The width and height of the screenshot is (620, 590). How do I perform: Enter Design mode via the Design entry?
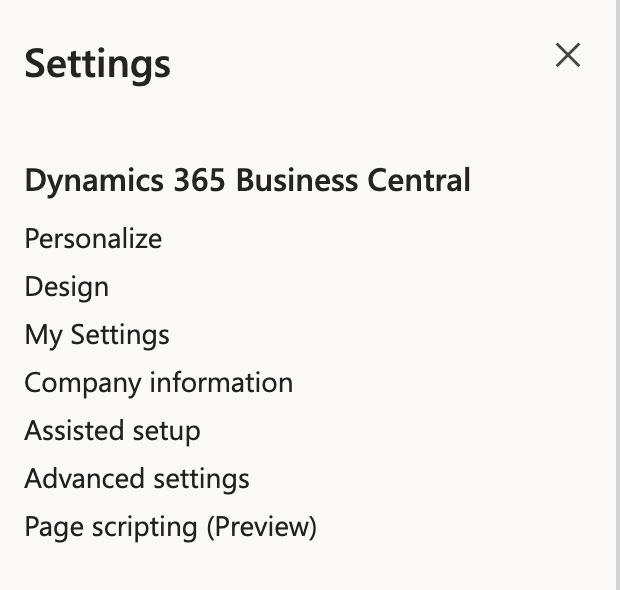click(x=66, y=287)
